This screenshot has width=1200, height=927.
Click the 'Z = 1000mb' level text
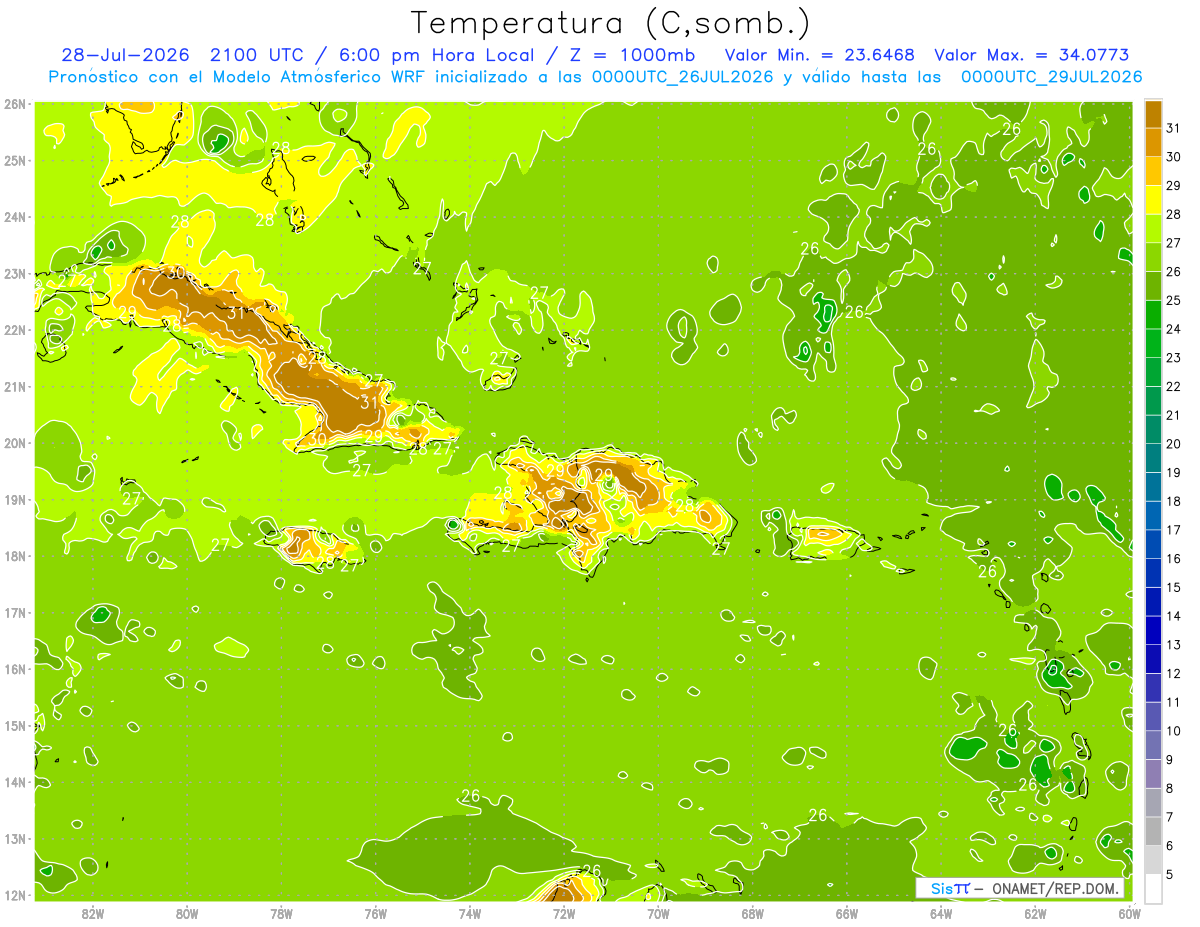(632, 55)
